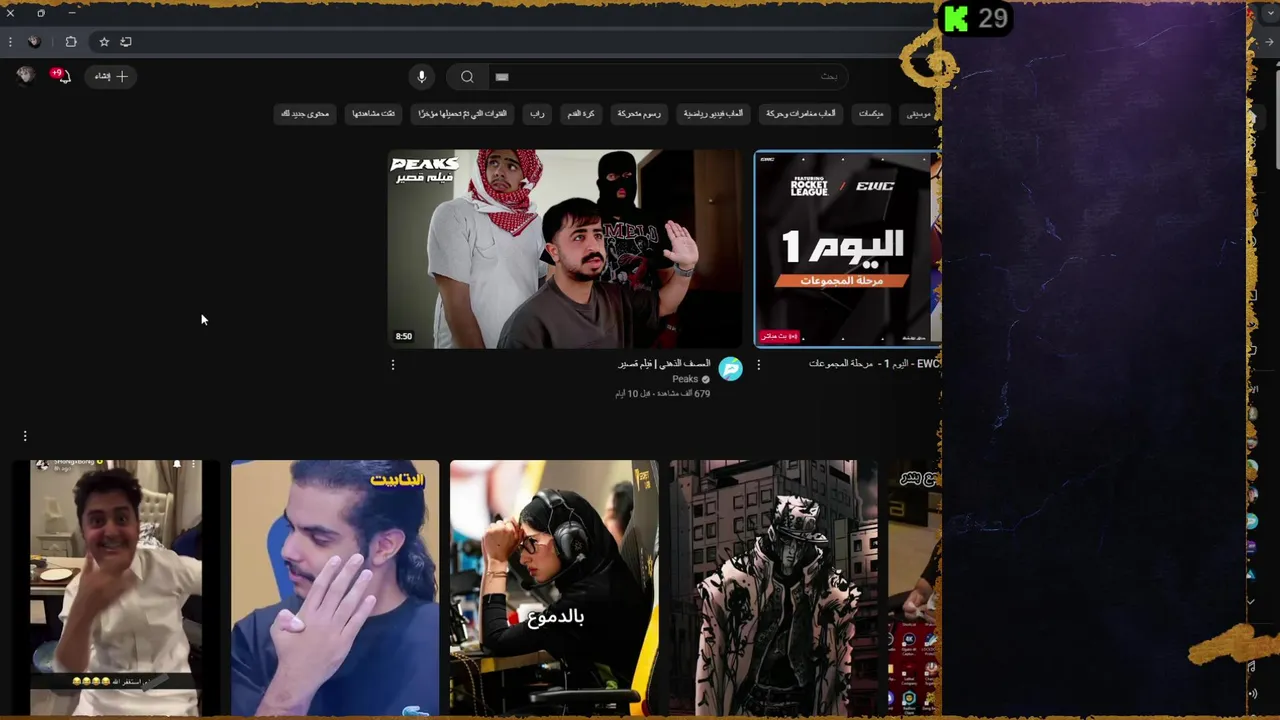Open the Shorts shelf three-dot menu
Image resolution: width=1280 pixels, height=720 pixels.
coord(25,436)
